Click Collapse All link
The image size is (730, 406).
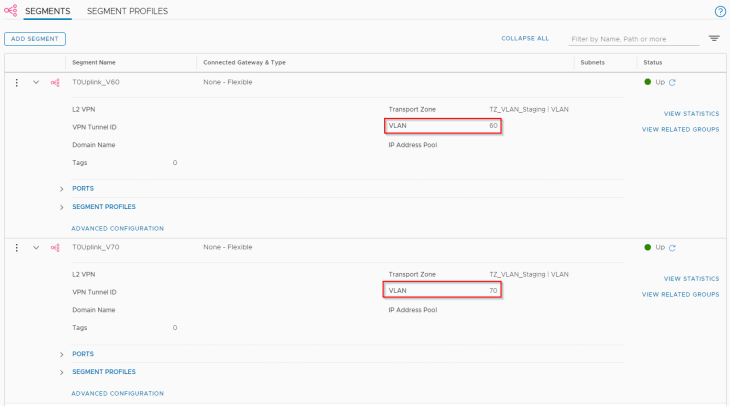pyautogui.click(x=525, y=39)
